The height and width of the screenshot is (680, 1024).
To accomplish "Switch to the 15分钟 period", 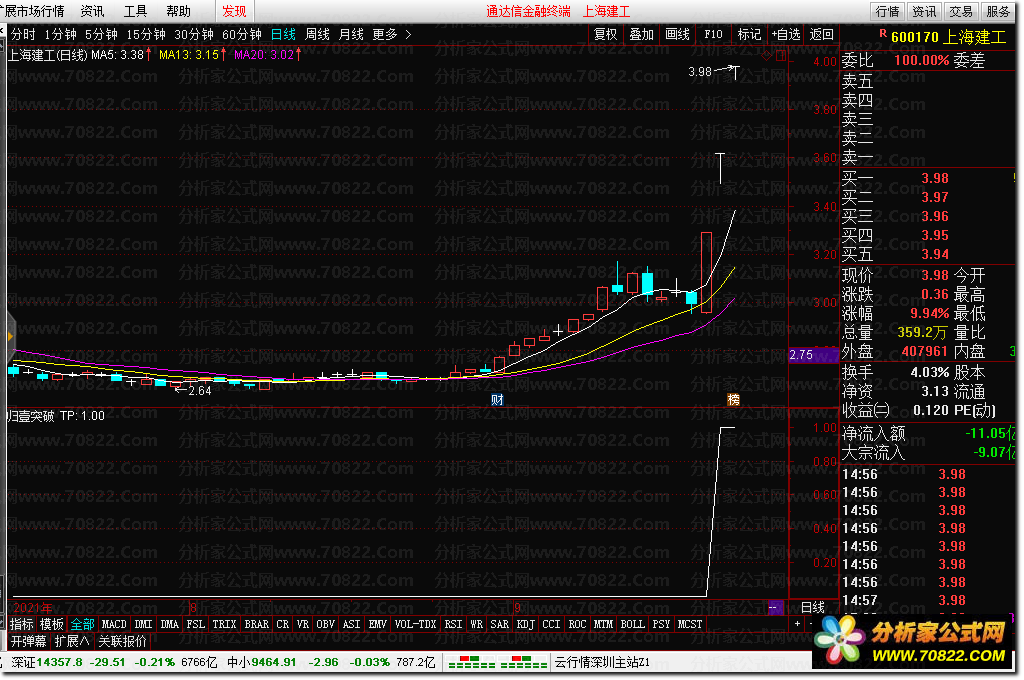I will [x=146, y=35].
